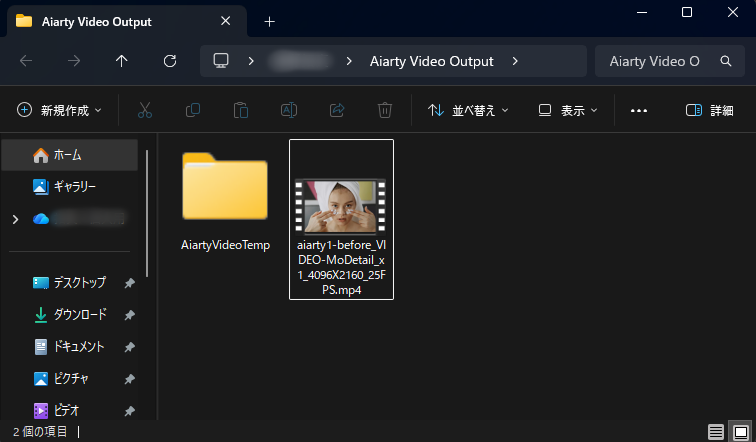Image resolution: width=756 pixels, height=442 pixels.
Task: Click the Paste clipboard icon
Action: pyautogui.click(x=241, y=110)
